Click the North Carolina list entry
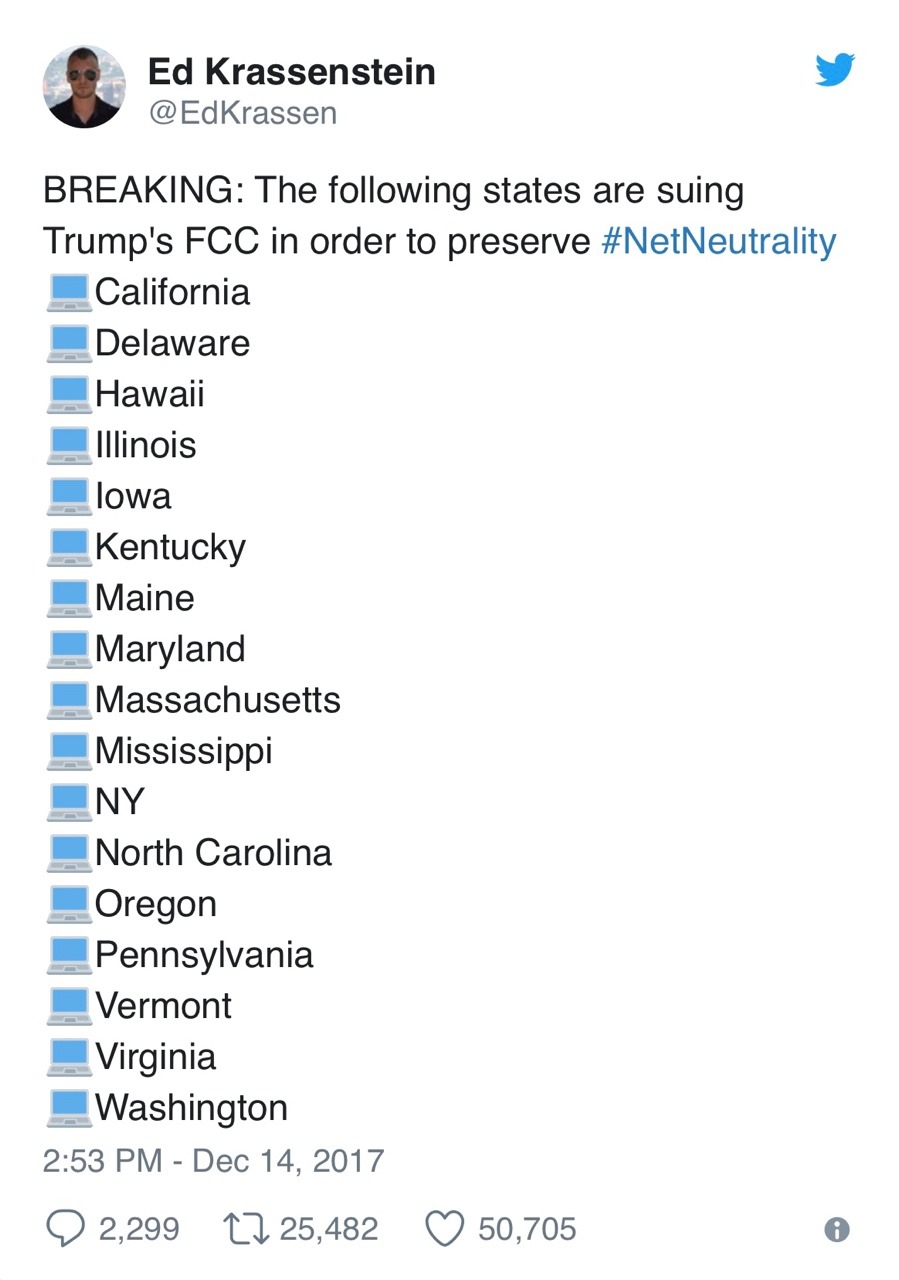The width and height of the screenshot is (899, 1280). point(213,853)
